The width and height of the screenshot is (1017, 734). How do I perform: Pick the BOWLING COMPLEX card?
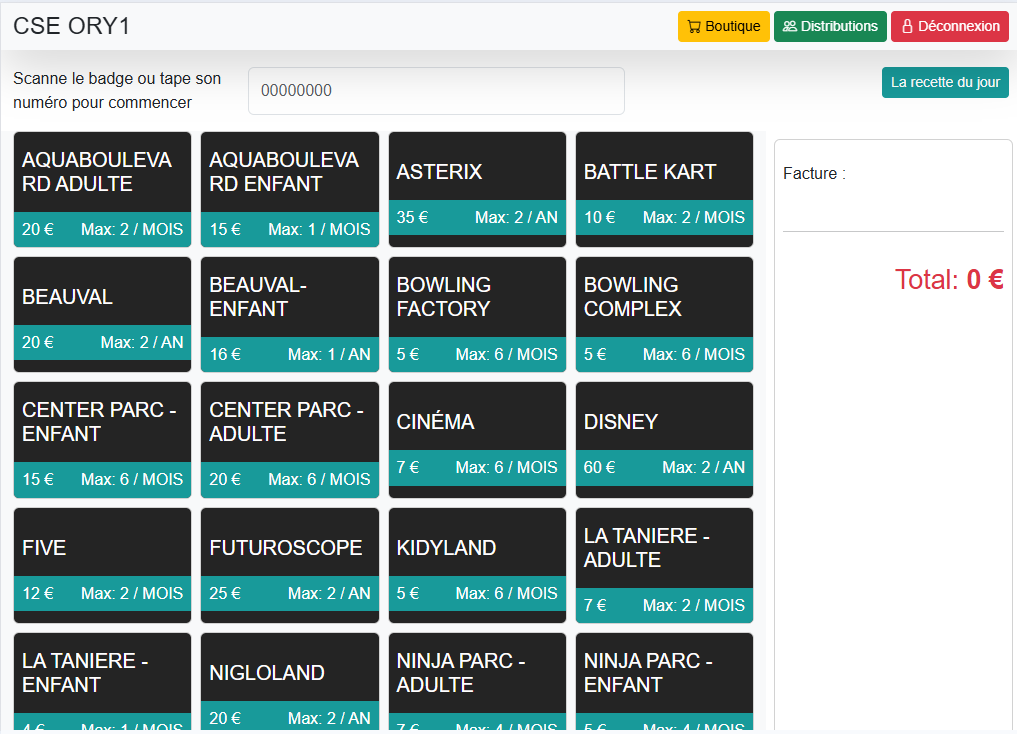coord(664,314)
